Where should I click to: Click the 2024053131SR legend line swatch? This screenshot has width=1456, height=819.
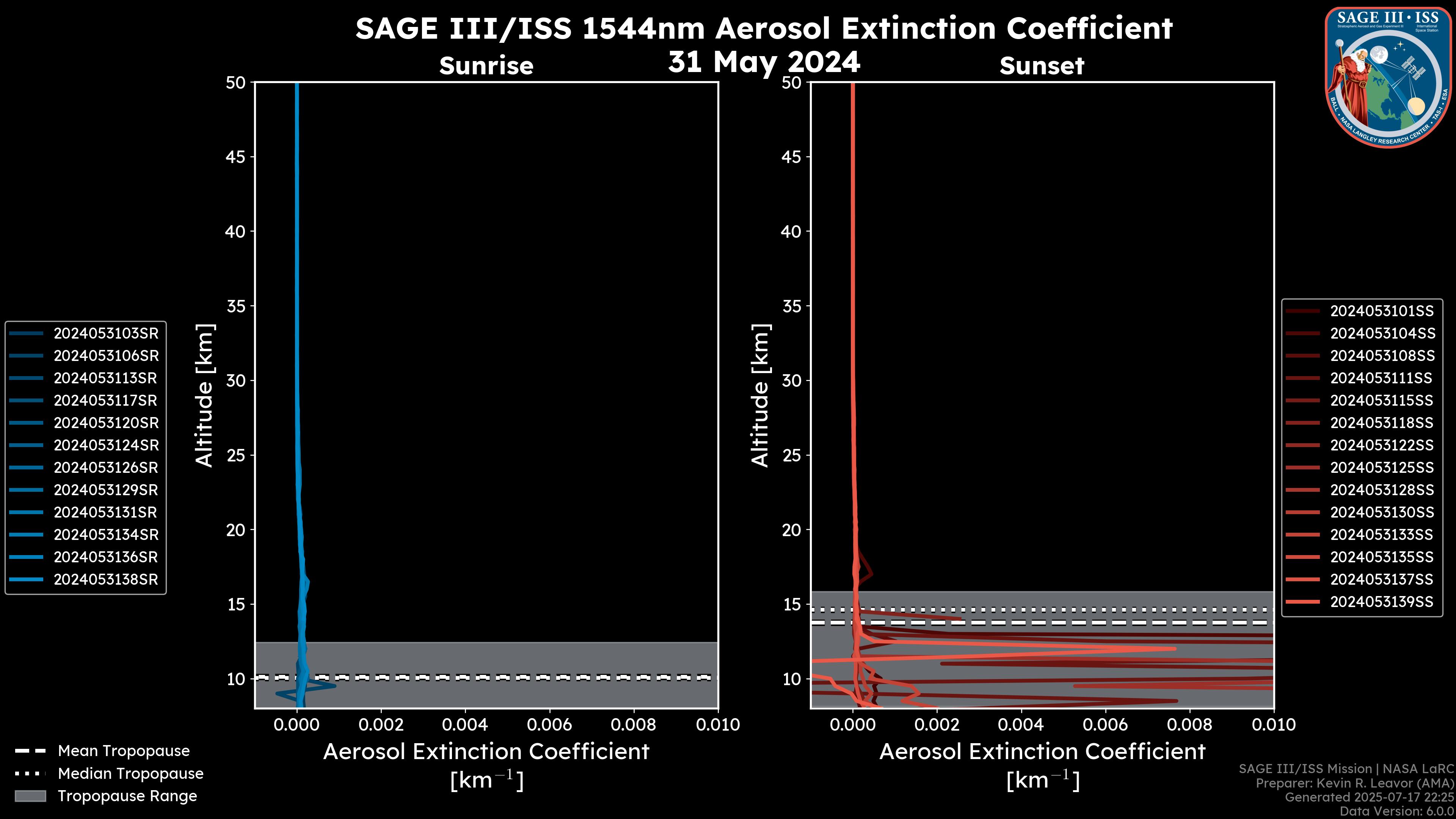pos(26,512)
